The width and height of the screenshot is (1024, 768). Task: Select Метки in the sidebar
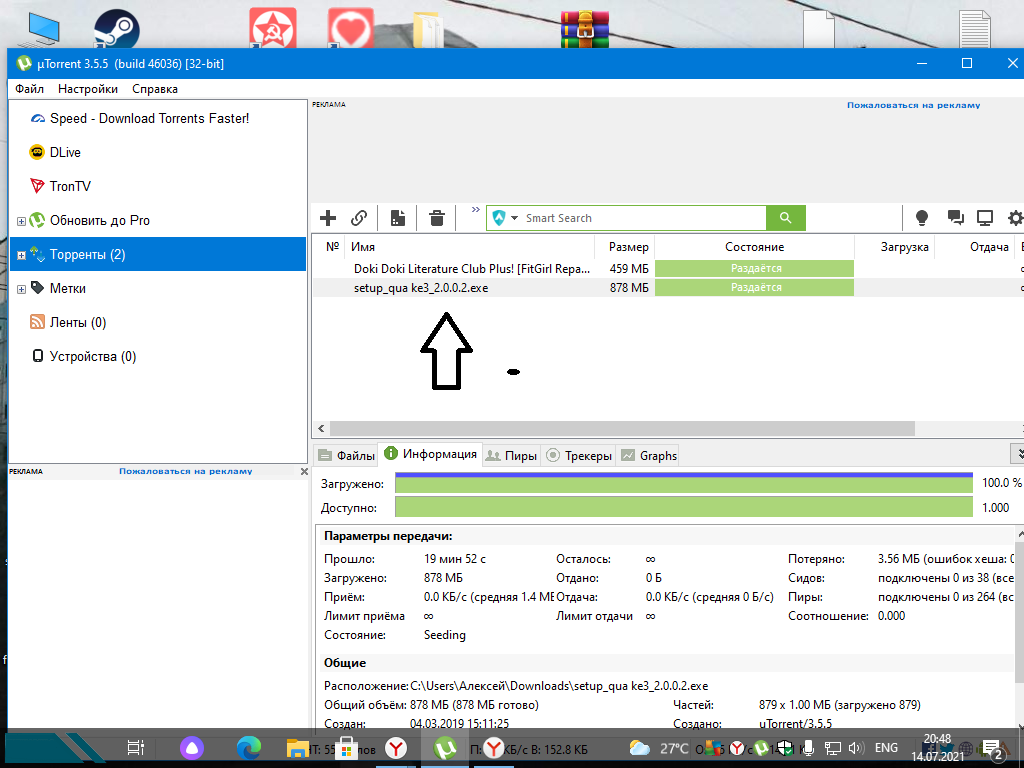(68, 288)
